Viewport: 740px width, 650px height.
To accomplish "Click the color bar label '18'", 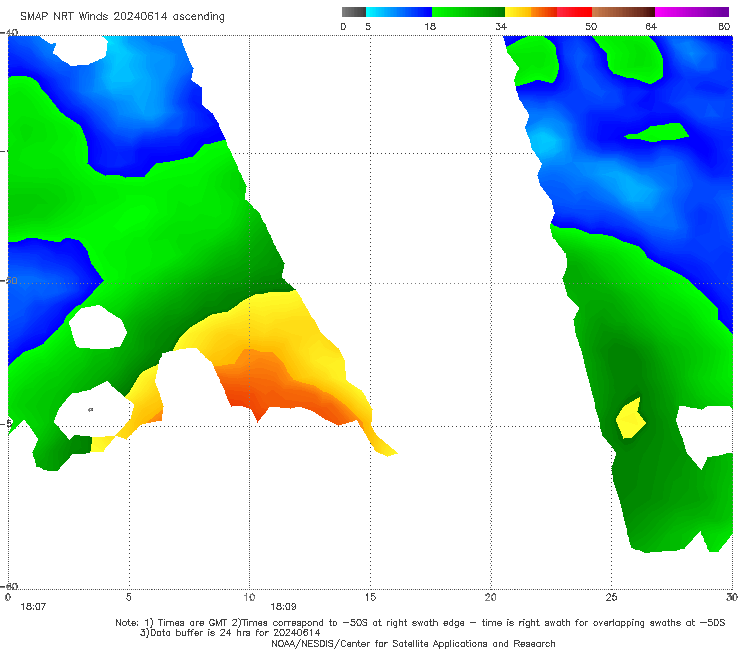I will 430,26.
